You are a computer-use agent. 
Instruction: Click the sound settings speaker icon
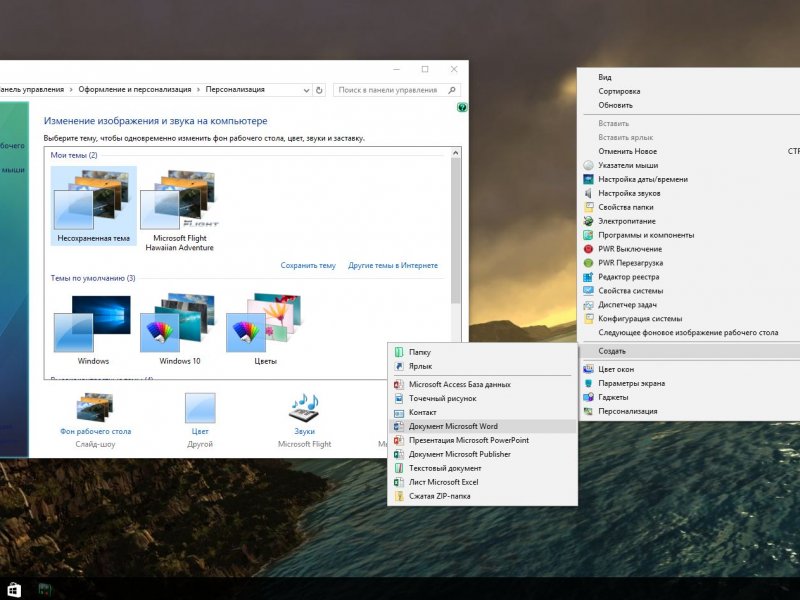[x=588, y=193]
